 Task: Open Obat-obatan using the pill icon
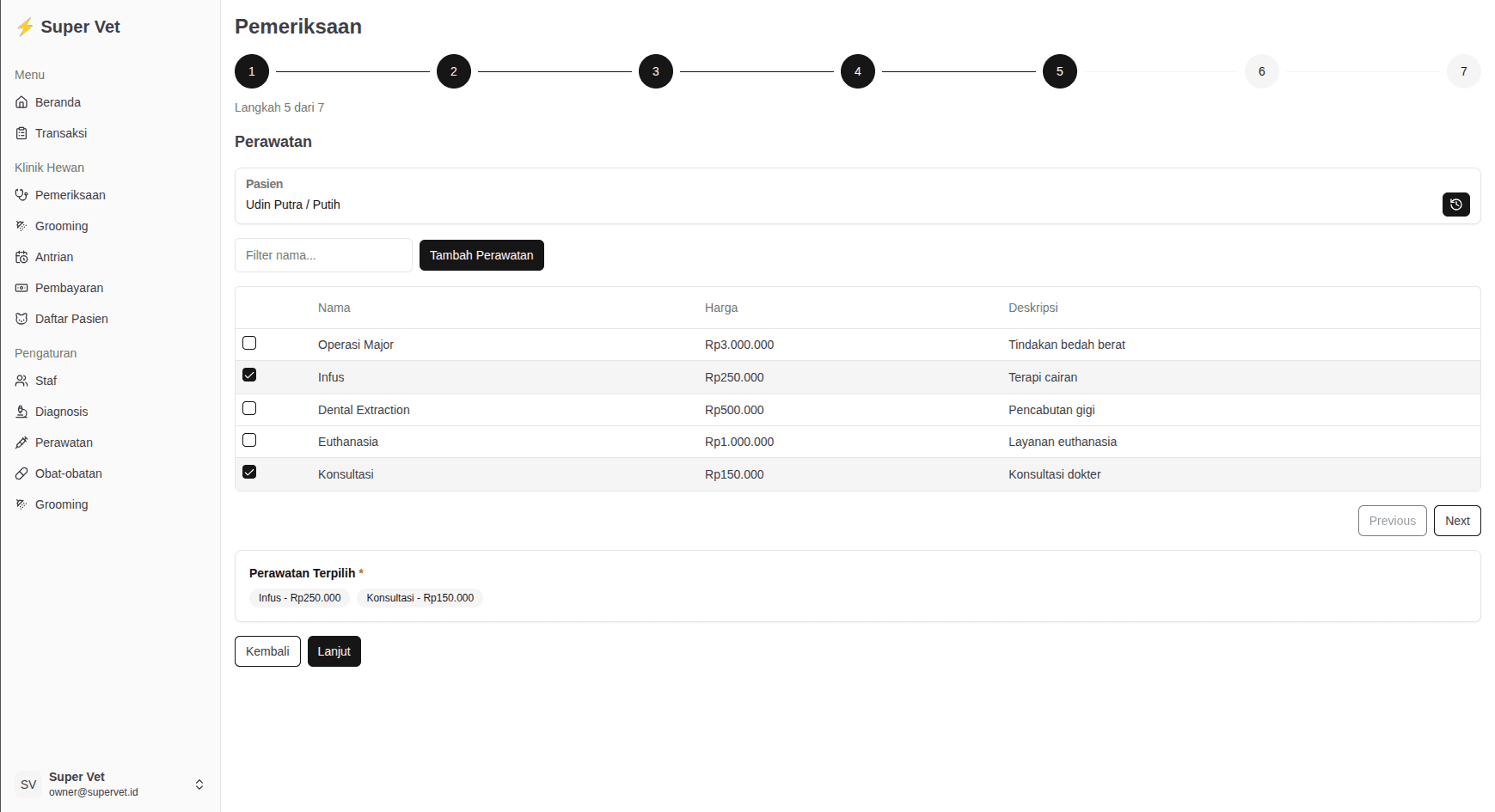point(21,473)
